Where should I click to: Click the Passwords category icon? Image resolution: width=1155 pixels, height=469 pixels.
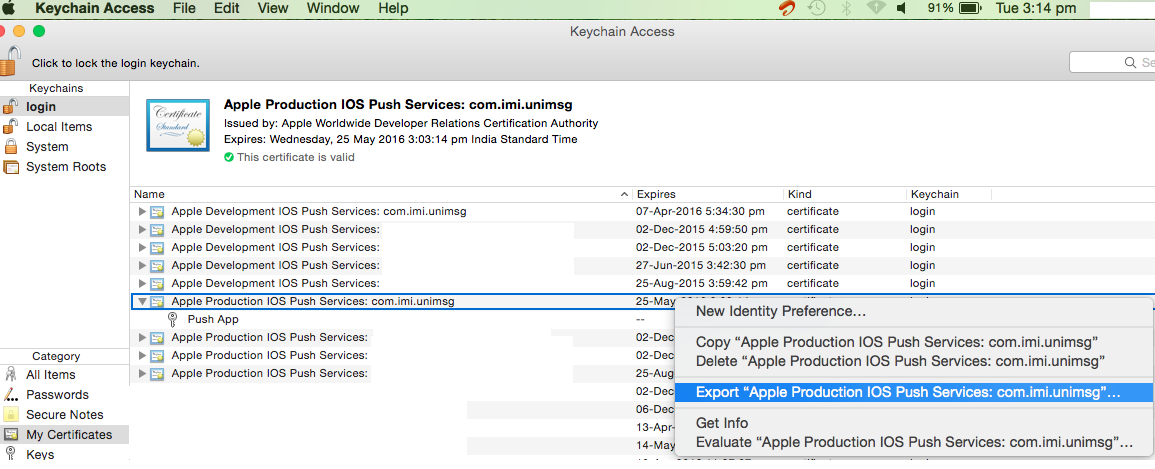[x=10, y=395]
